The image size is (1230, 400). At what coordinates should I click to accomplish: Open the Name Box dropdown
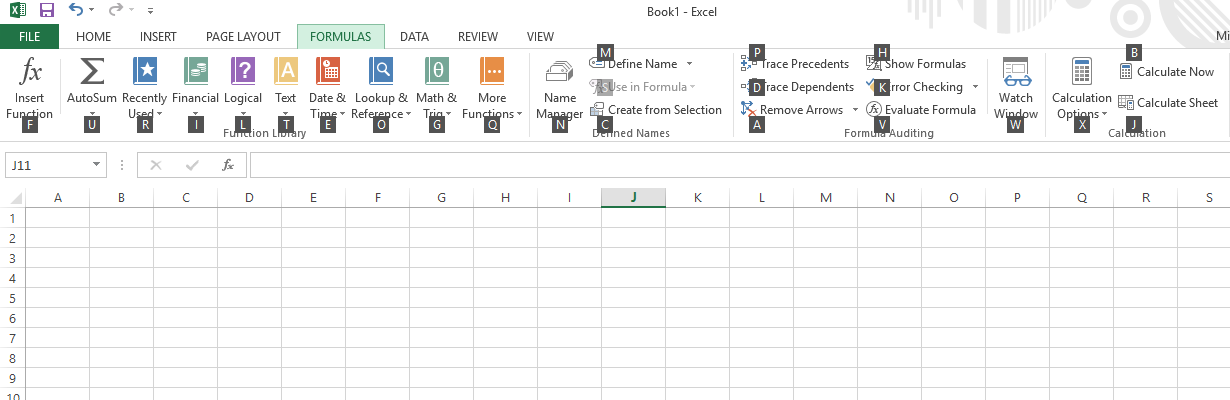coord(97,165)
